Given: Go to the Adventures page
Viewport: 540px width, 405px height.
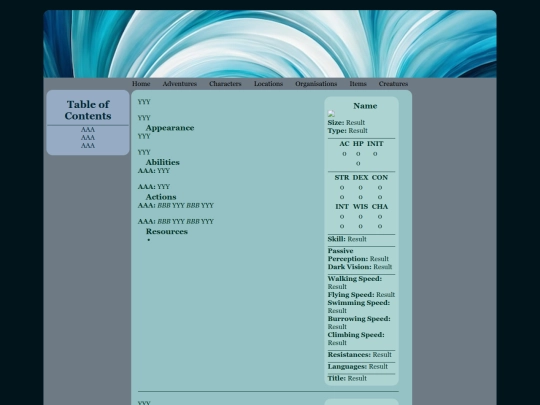Looking at the screenshot, I should point(179,84).
